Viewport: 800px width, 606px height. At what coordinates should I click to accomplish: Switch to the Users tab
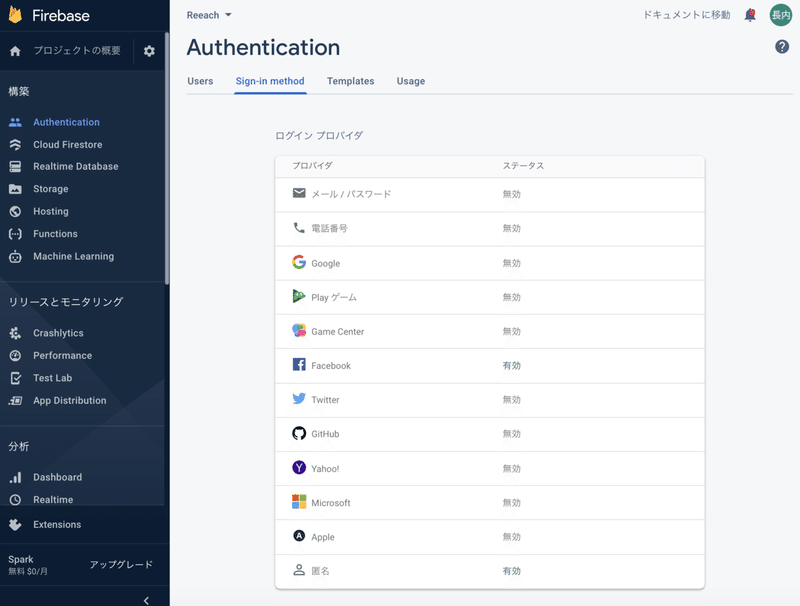pos(200,81)
